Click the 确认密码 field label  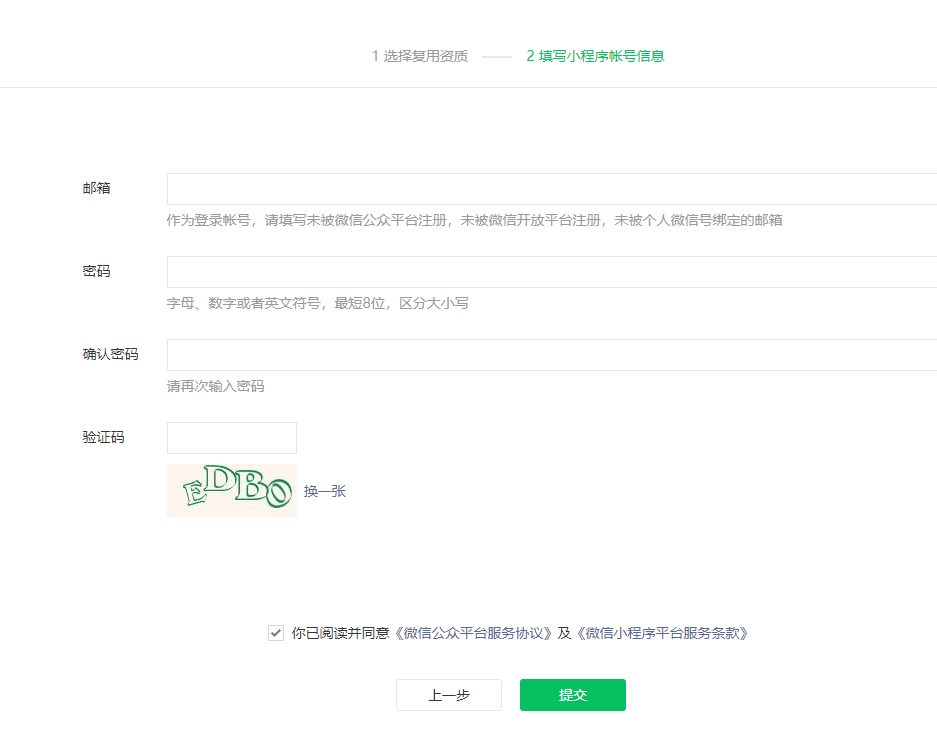tap(111, 354)
